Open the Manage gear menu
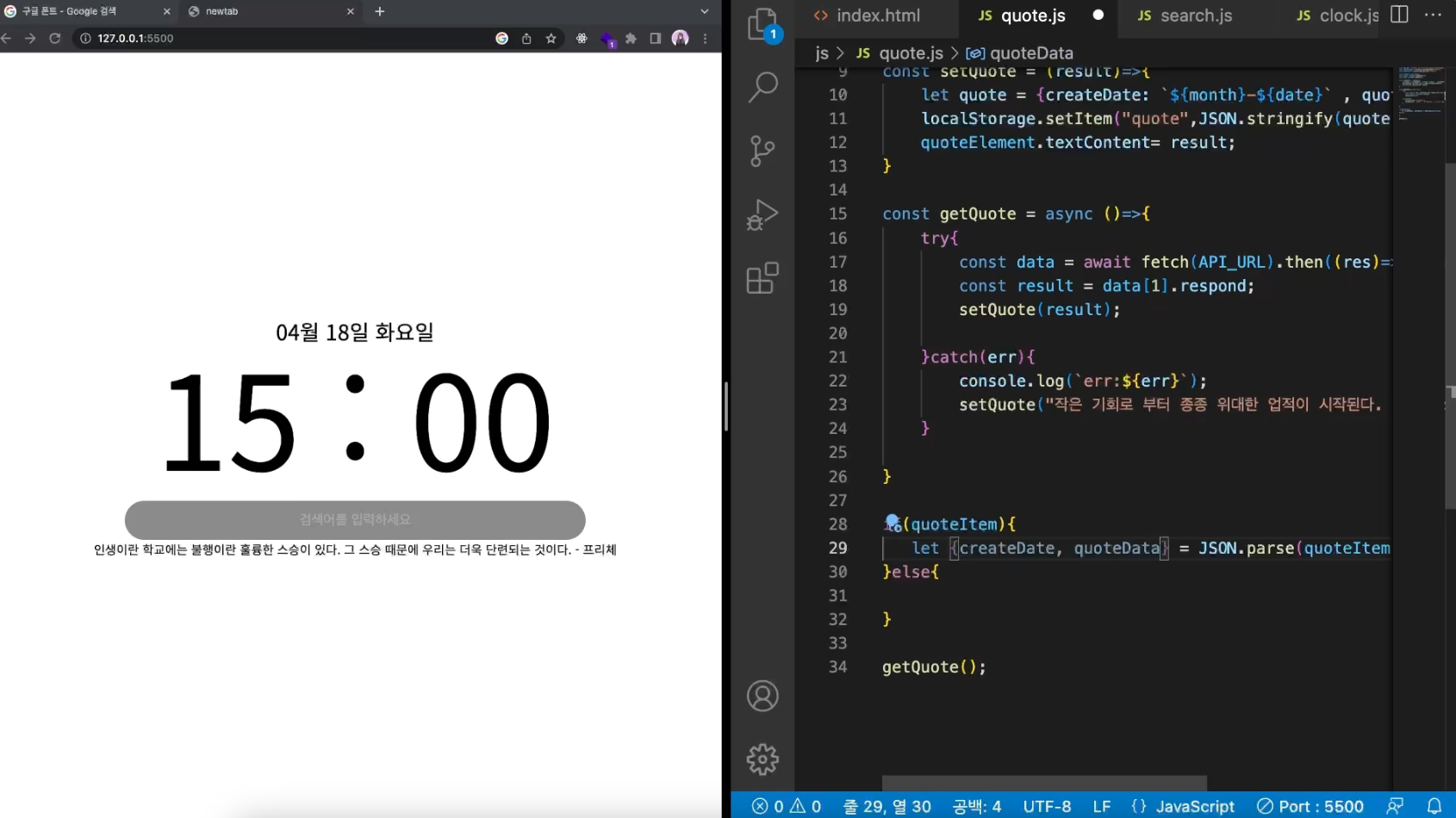 762,759
